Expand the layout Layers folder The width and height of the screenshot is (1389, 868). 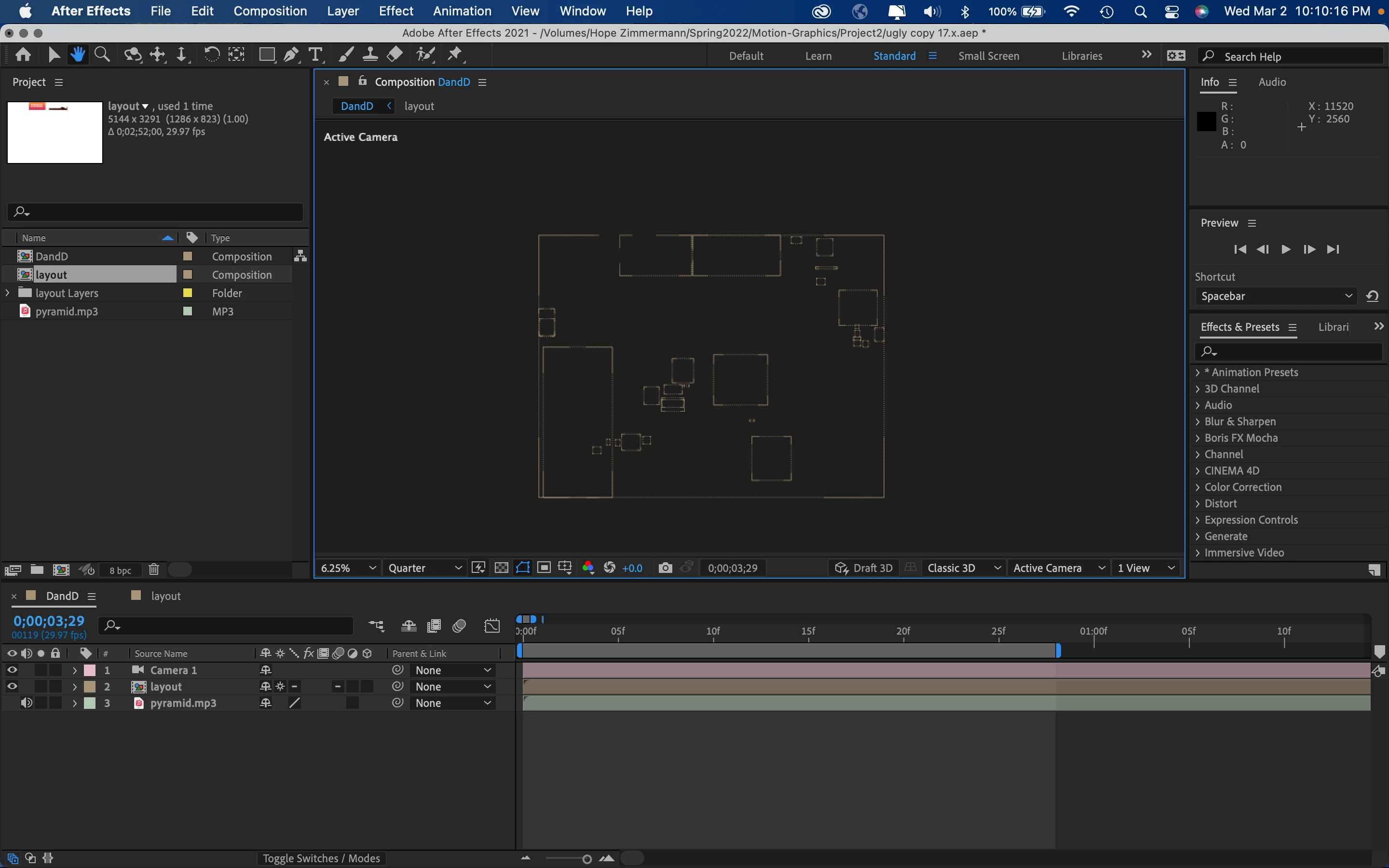[x=7, y=293]
